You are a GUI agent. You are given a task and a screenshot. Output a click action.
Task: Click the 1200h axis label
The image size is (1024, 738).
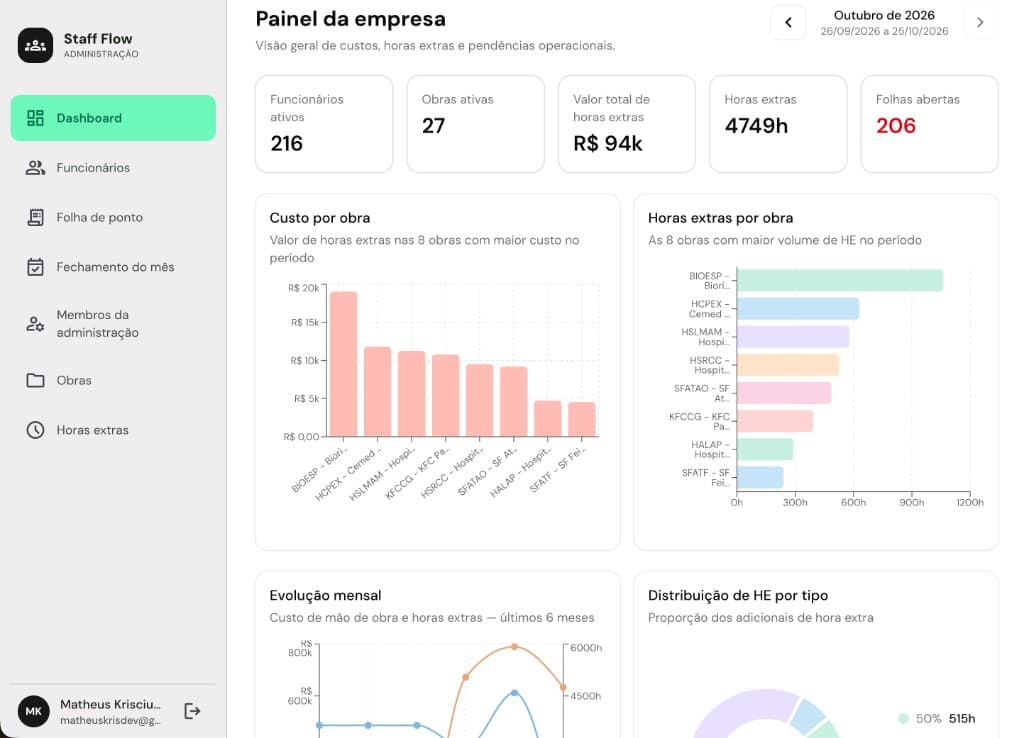click(x=970, y=502)
